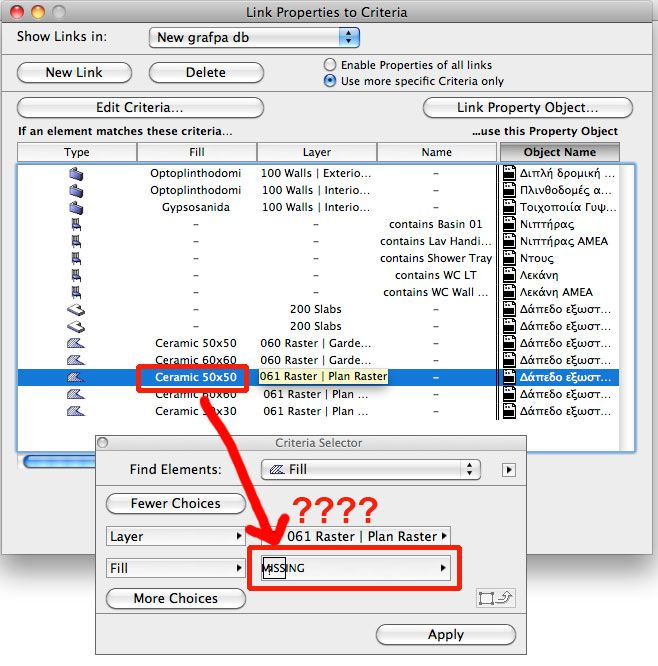658x666 pixels.
Task: Click the Delete button
Action: (206, 73)
